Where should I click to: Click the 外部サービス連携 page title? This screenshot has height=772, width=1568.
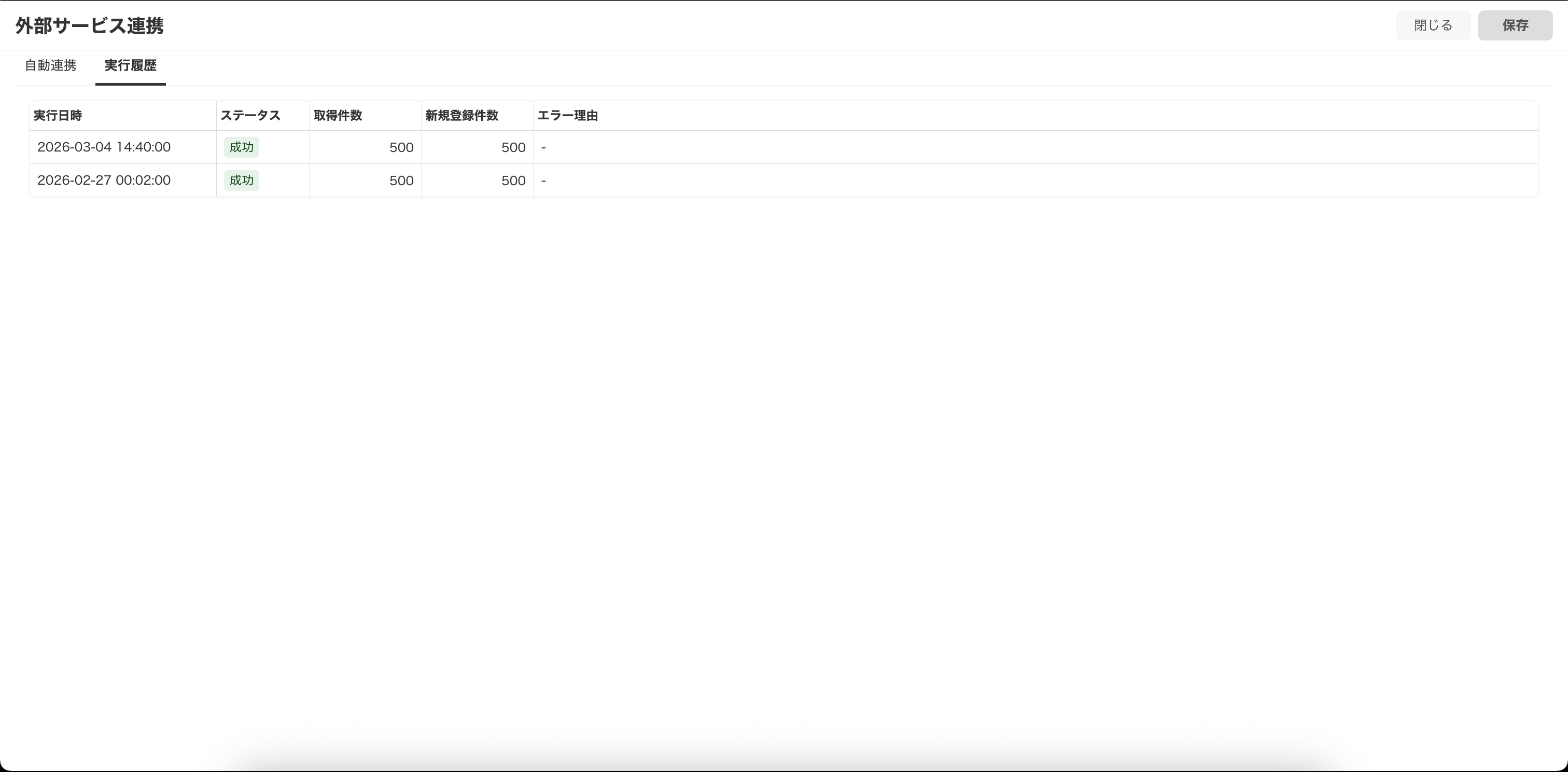(x=90, y=25)
